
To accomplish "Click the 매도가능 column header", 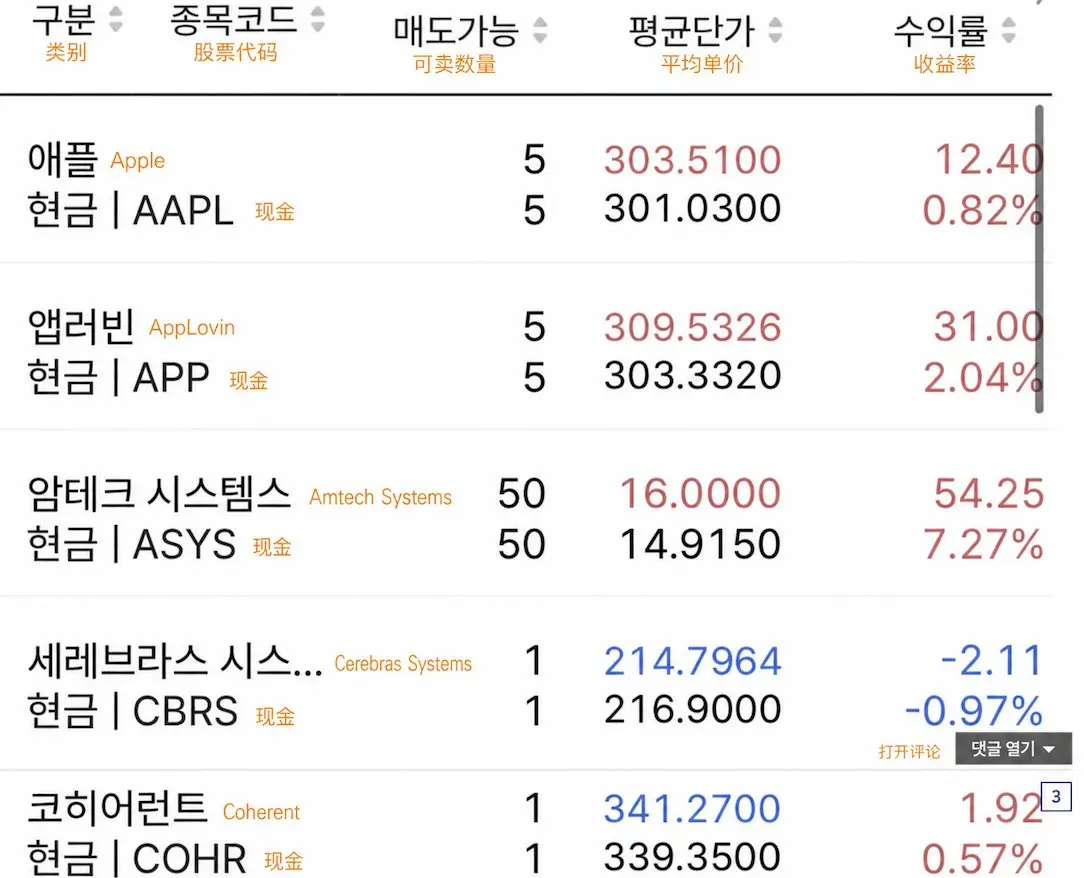I will (x=456, y=30).
